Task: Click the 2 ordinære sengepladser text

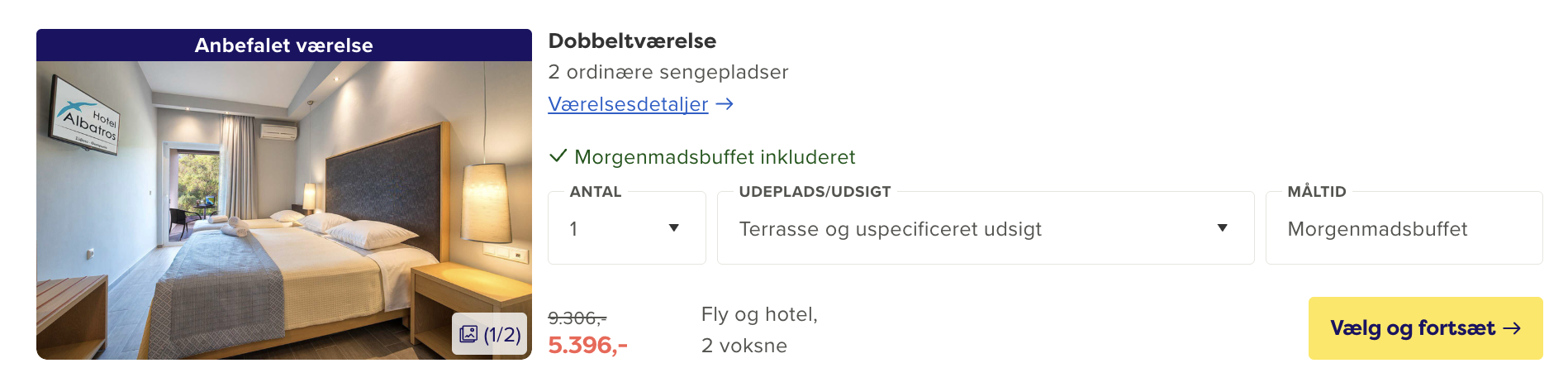Action: tap(668, 72)
